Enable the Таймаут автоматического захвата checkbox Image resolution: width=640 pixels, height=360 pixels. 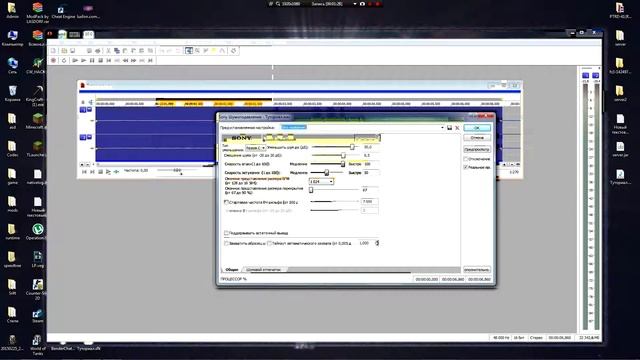click(x=269, y=243)
